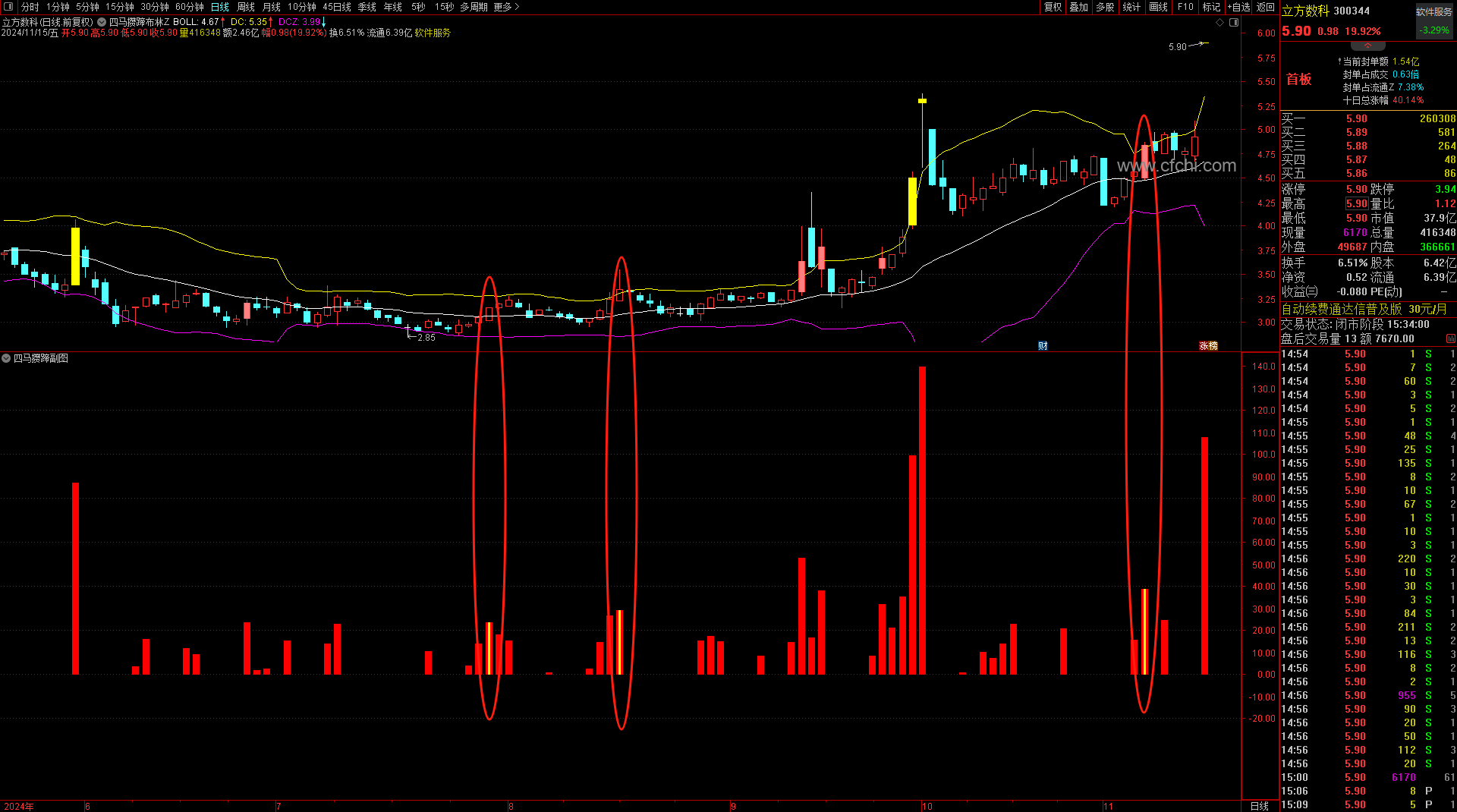Screen dimensions: 1457x812
Task: Click the 返回 back button
Action: [1266, 7]
